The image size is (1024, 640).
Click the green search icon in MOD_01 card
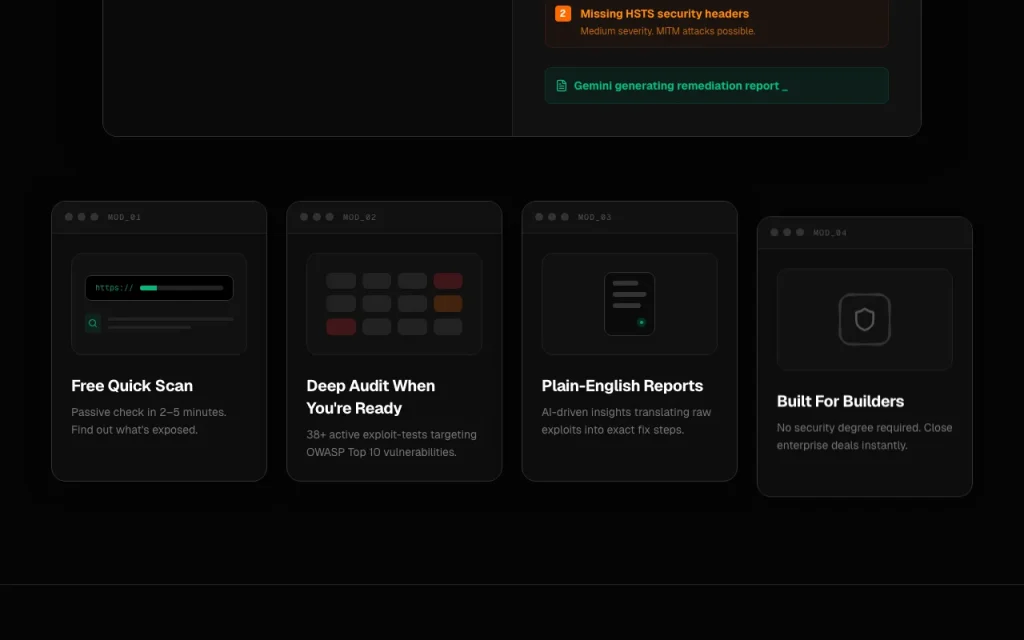click(93, 323)
